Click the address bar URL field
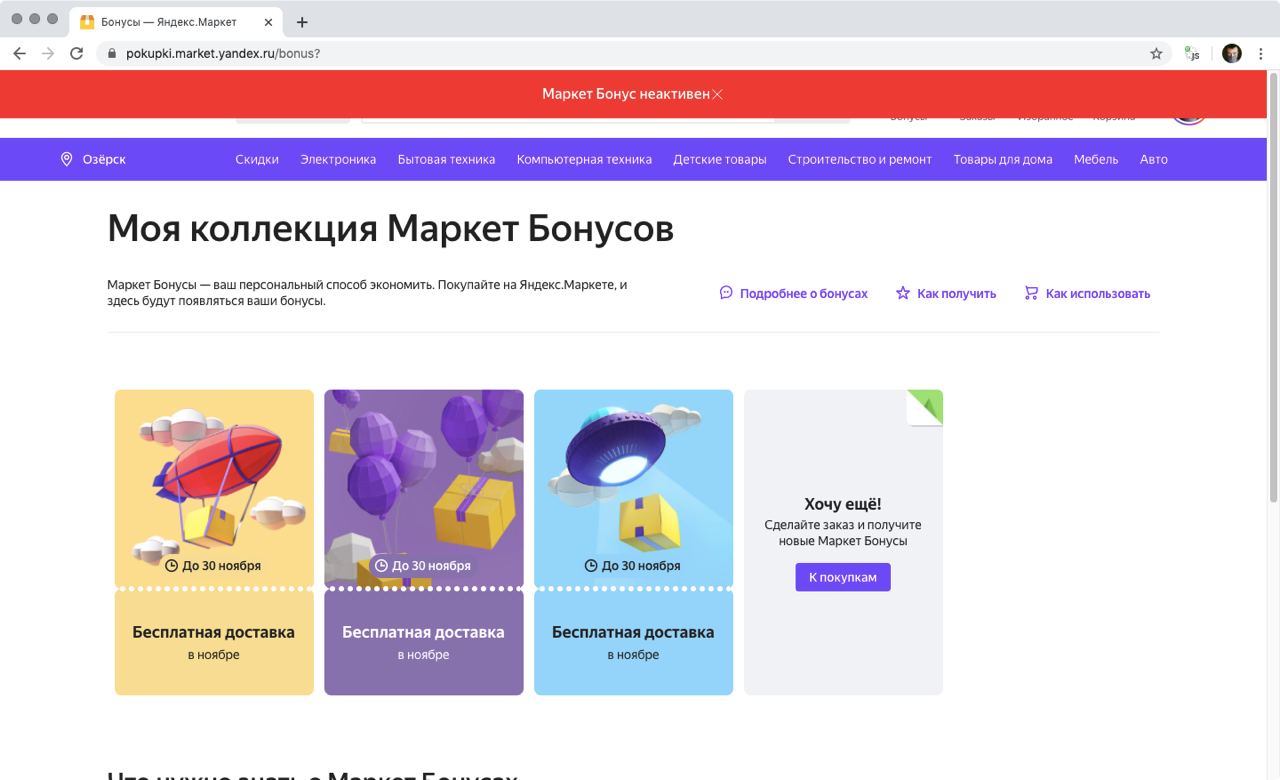Viewport: 1280px width, 780px height. [x=635, y=53]
